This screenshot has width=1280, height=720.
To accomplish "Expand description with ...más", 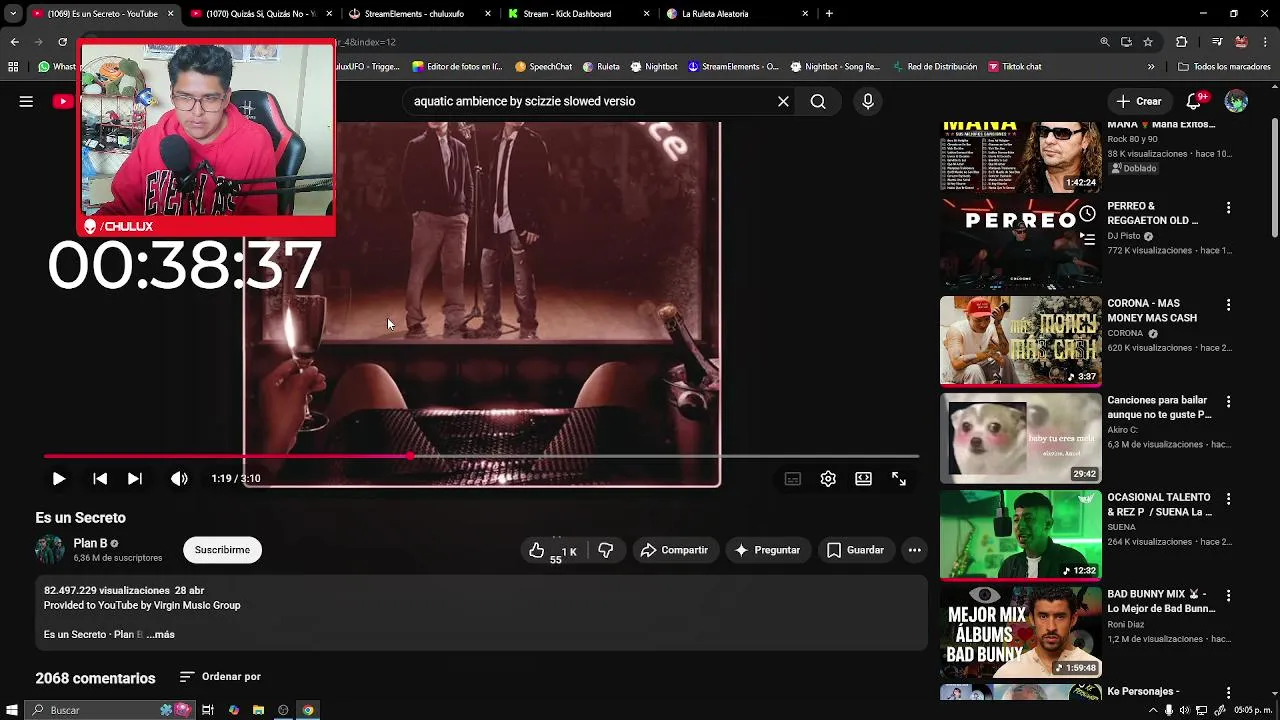I will click(160, 635).
